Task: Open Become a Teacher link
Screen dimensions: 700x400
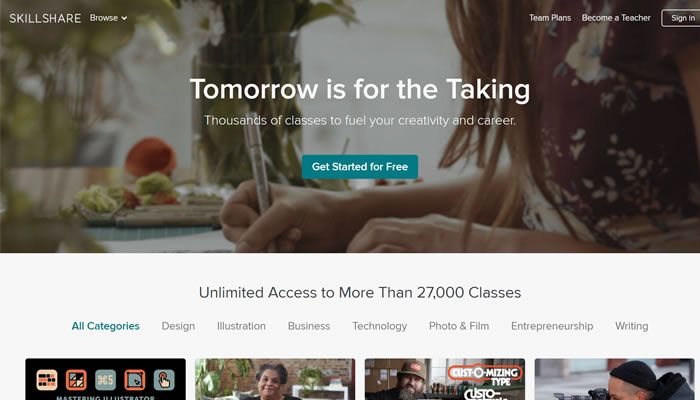Action: click(616, 18)
